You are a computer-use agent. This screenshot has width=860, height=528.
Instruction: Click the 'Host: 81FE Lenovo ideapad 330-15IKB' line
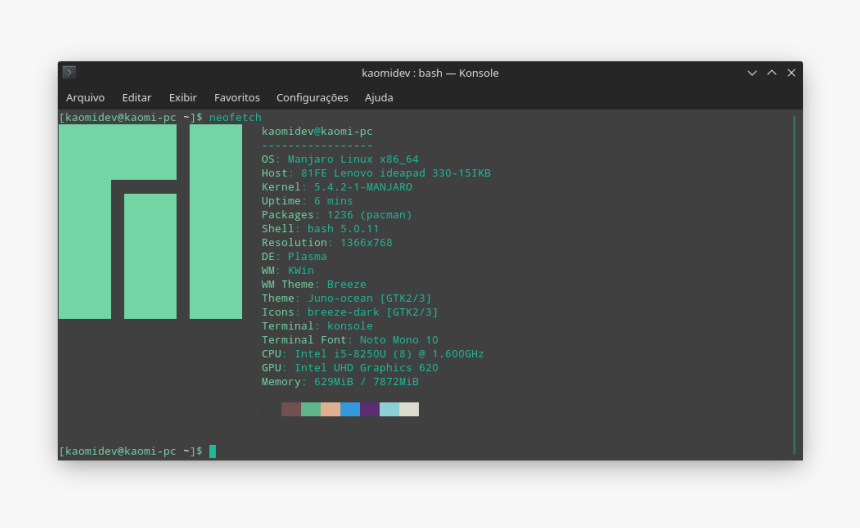[x=376, y=173]
